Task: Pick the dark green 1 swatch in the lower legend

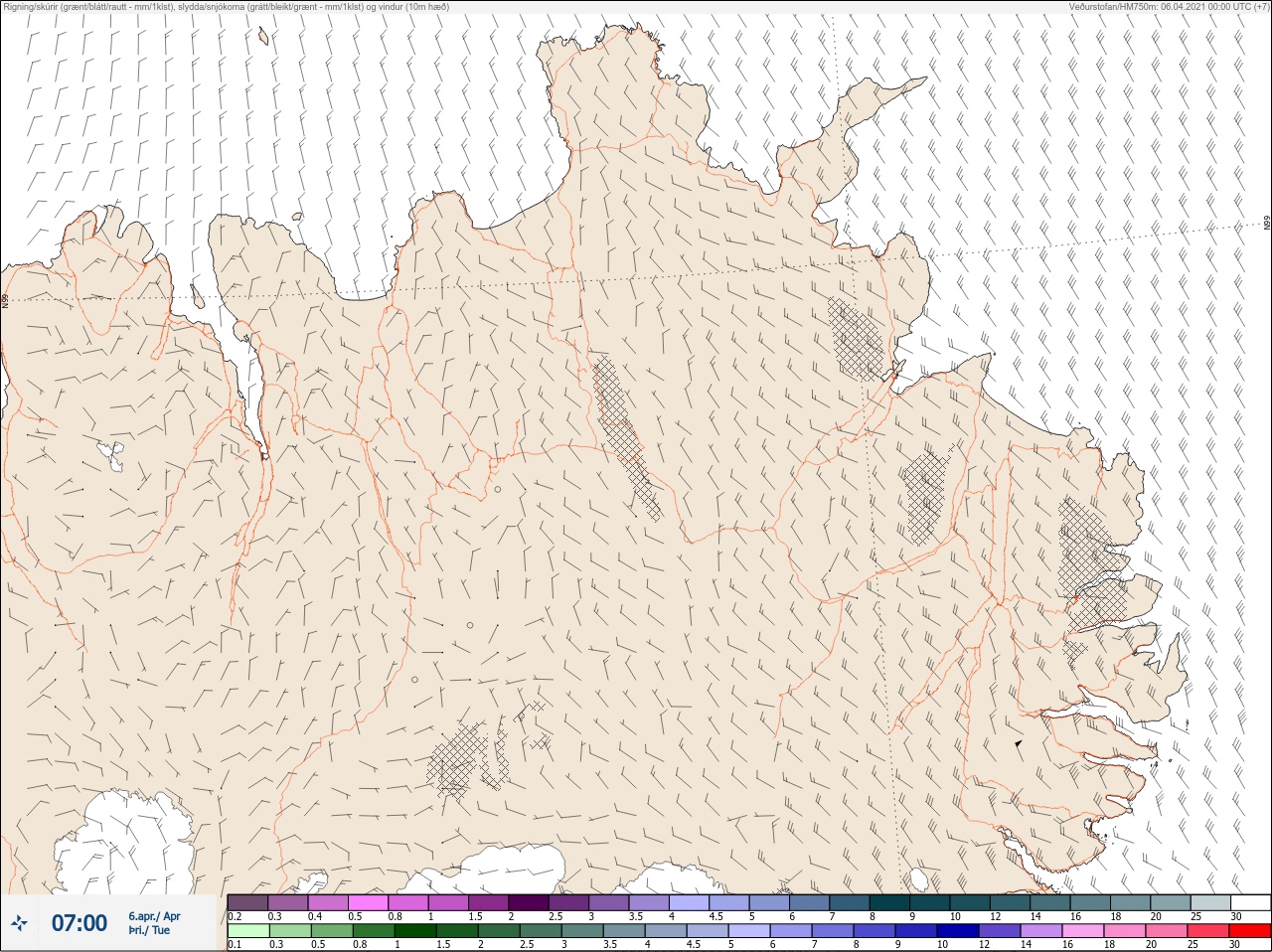Action: tap(414, 931)
